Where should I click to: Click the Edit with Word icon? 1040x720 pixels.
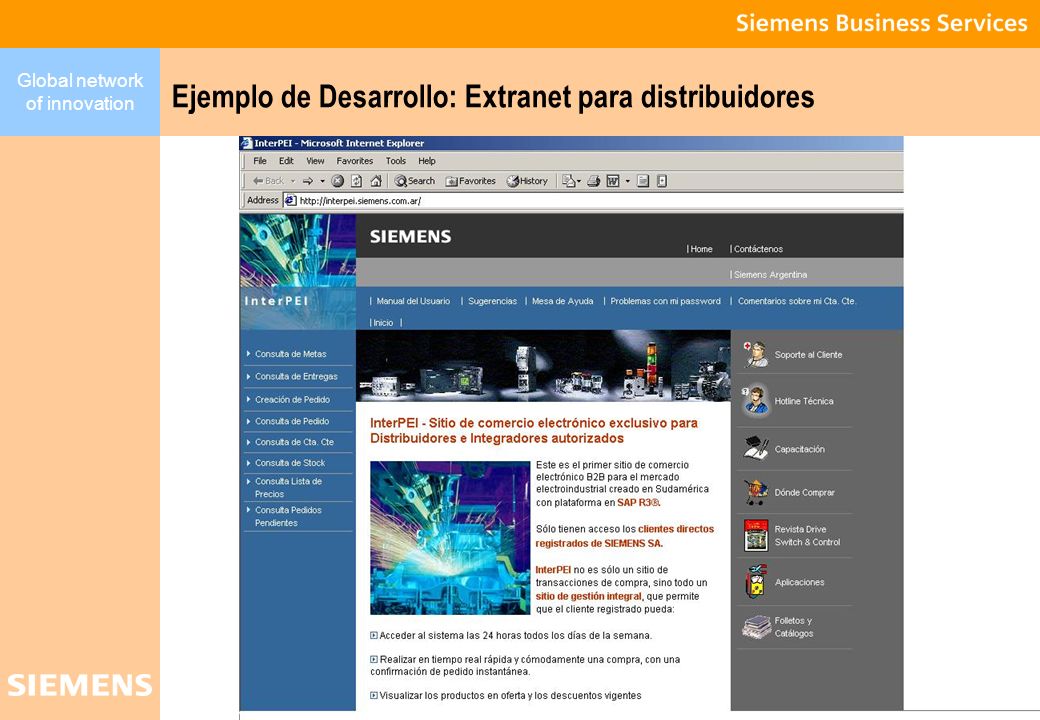point(613,181)
